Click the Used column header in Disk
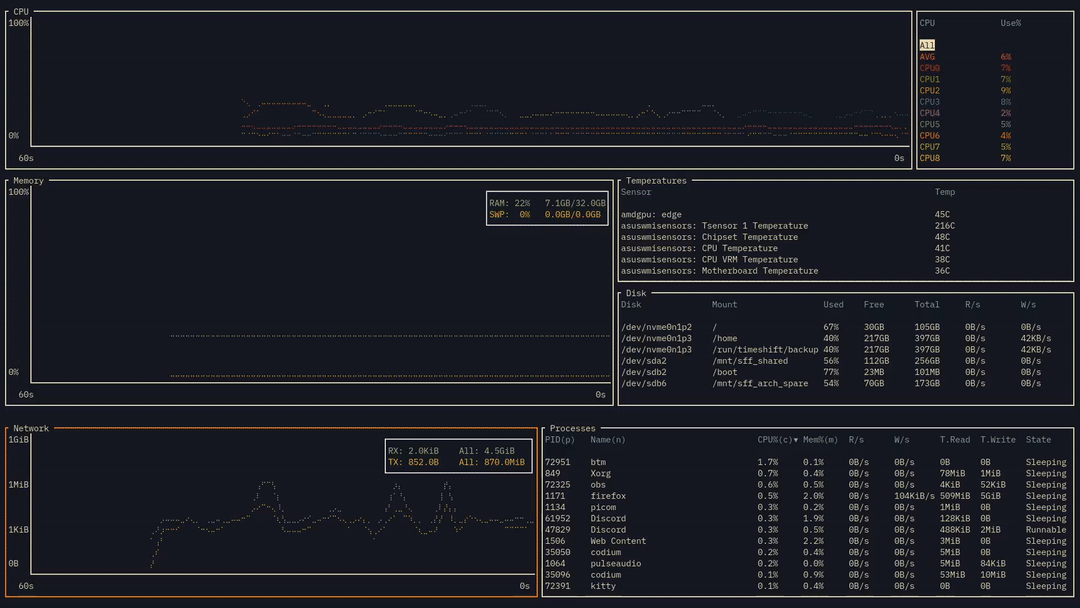 tap(833, 305)
